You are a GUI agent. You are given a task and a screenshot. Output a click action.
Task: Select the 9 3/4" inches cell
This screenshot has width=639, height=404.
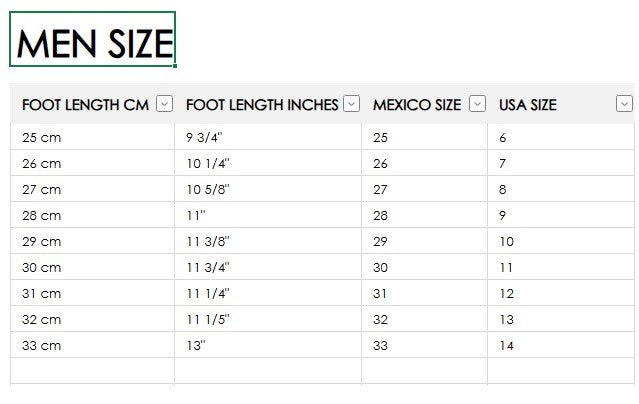pyautogui.click(x=267, y=137)
